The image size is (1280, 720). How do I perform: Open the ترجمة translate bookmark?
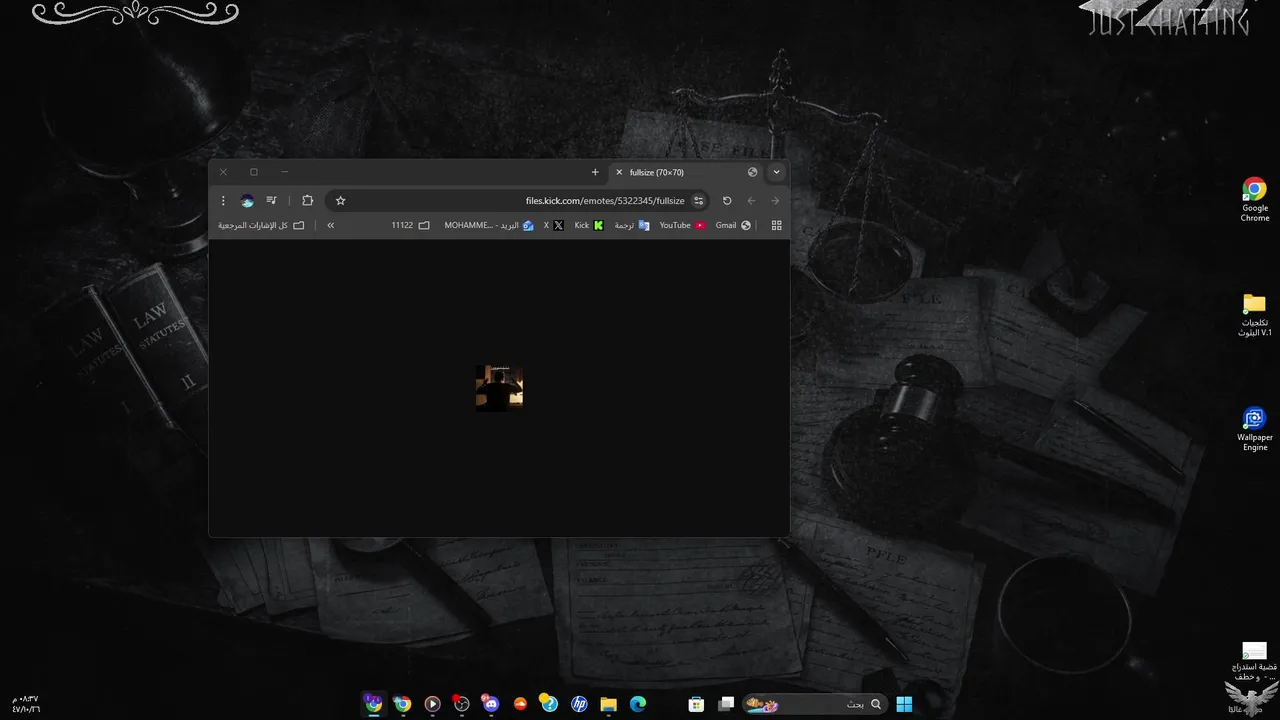[632, 226]
